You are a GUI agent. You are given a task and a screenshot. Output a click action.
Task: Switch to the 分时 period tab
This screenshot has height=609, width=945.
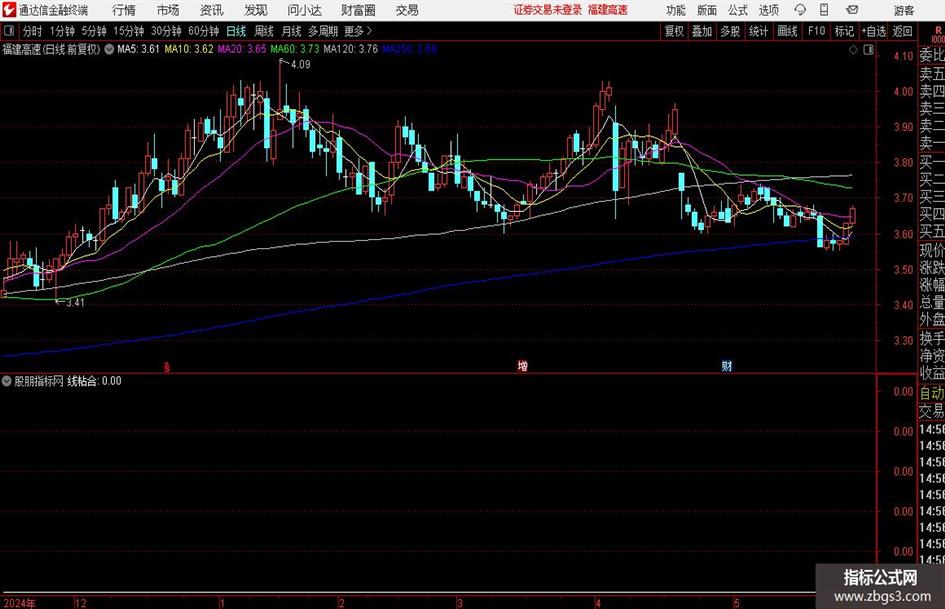(33, 31)
